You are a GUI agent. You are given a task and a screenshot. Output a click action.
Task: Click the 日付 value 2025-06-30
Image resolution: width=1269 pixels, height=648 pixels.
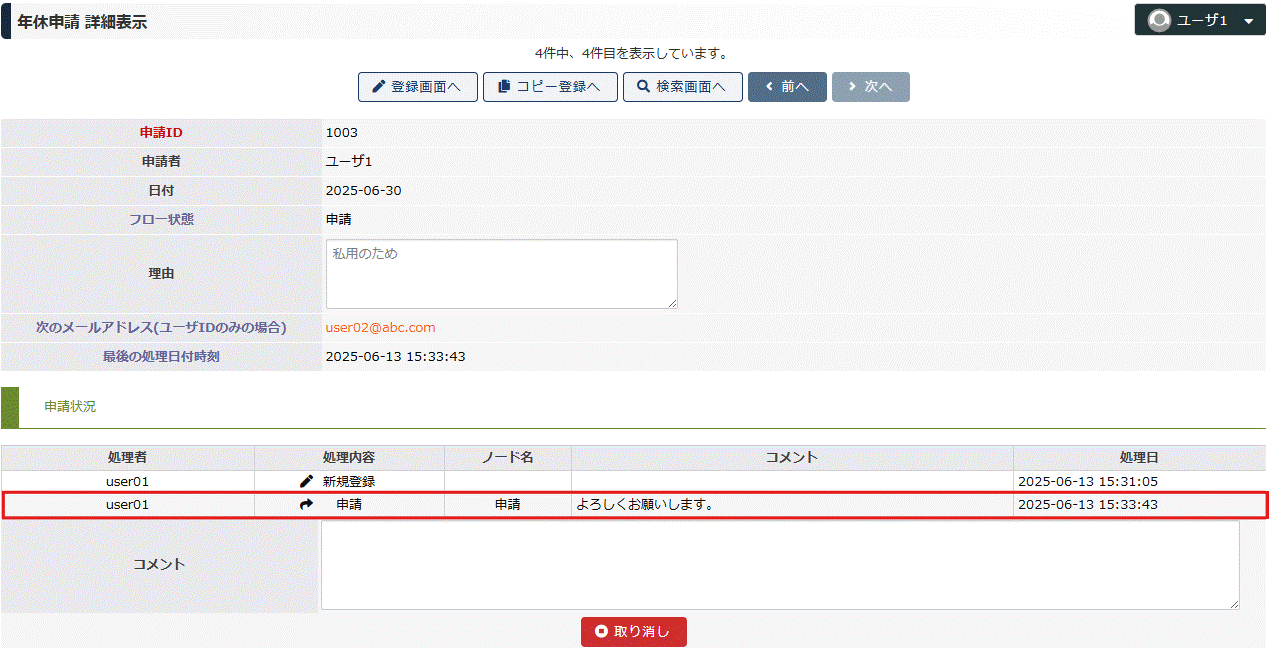364,190
